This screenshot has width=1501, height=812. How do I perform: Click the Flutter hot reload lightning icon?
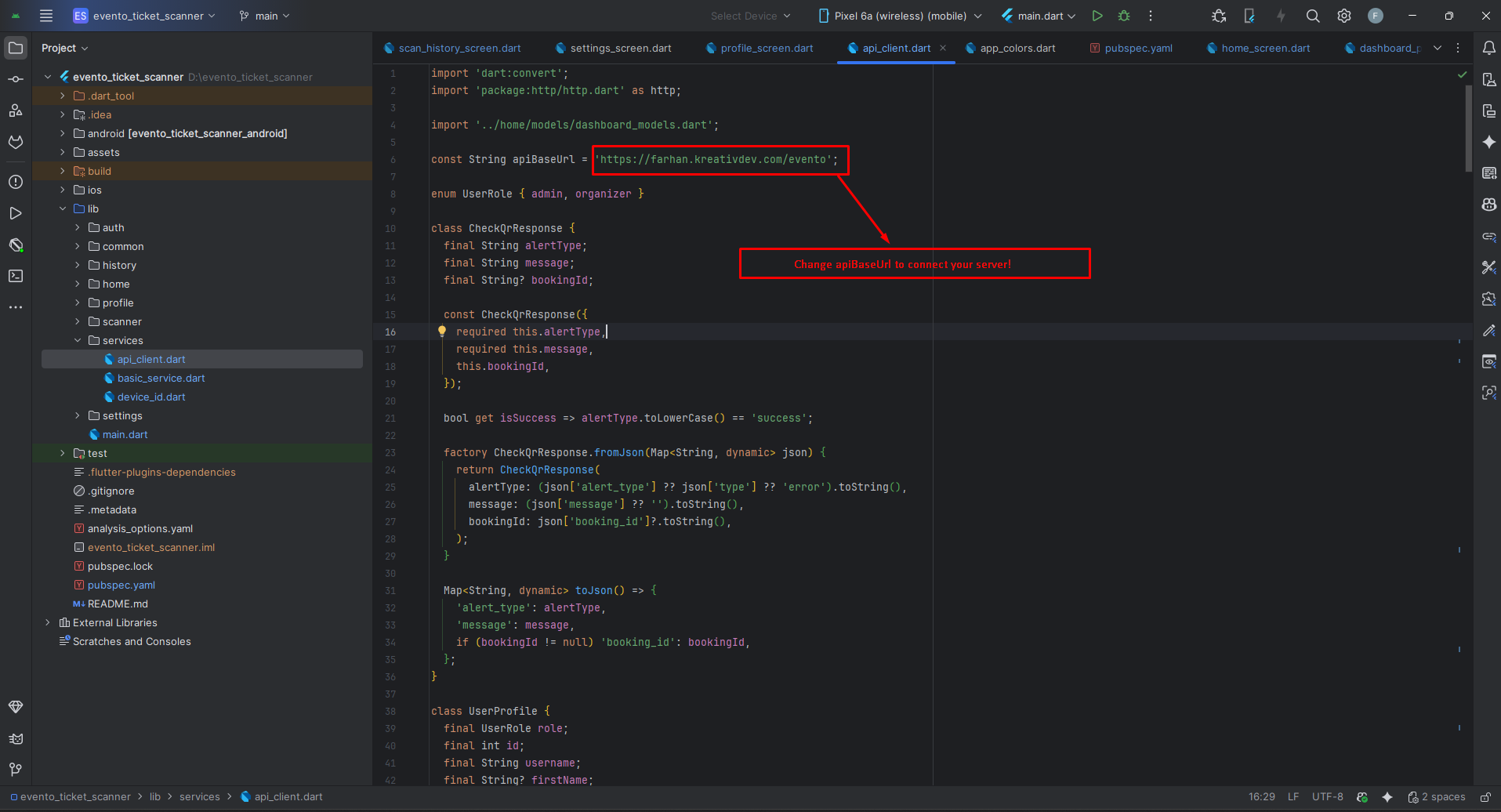click(x=1281, y=16)
